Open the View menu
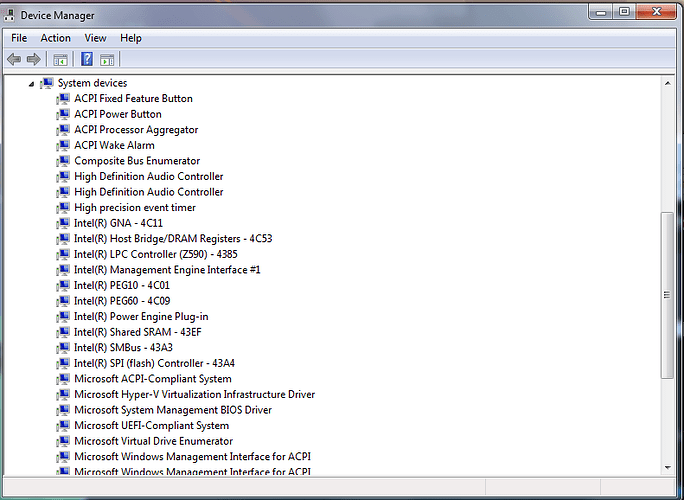This screenshot has width=684, height=500. pos(95,38)
